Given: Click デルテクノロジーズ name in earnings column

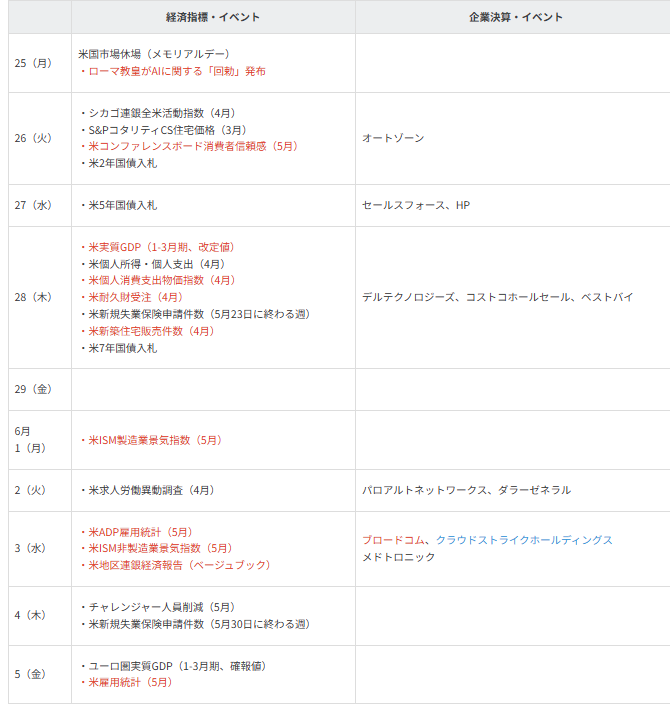Looking at the screenshot, I should point(409,297).
